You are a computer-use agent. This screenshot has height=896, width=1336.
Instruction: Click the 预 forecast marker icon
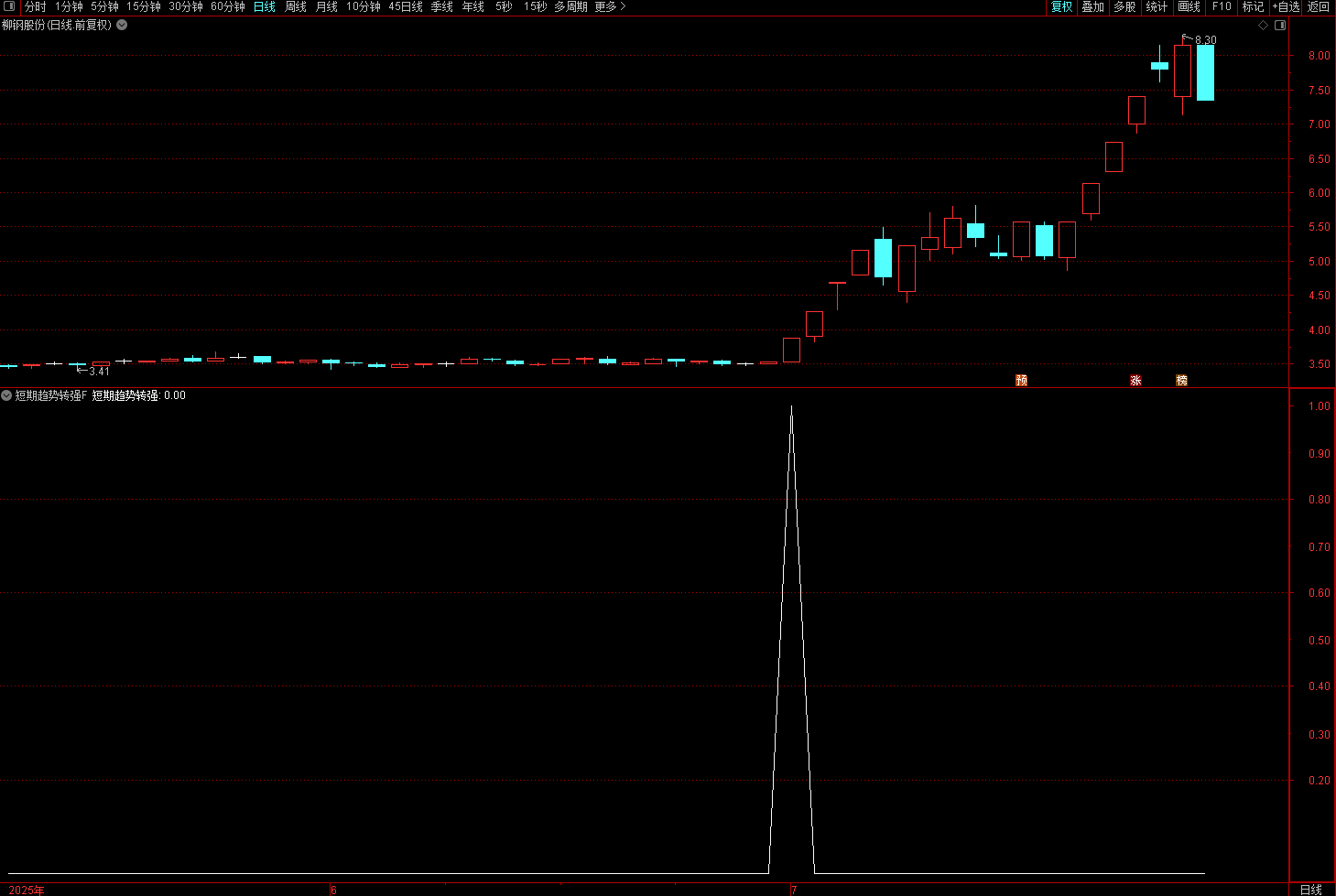[1022, 381]
